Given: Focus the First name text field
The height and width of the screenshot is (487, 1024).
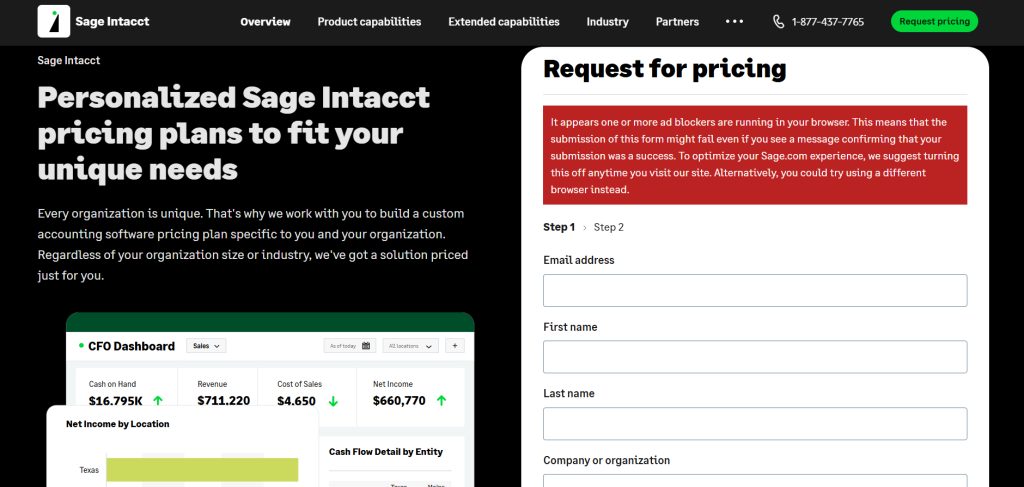Looking at the screenshot, I should [755, 357].
